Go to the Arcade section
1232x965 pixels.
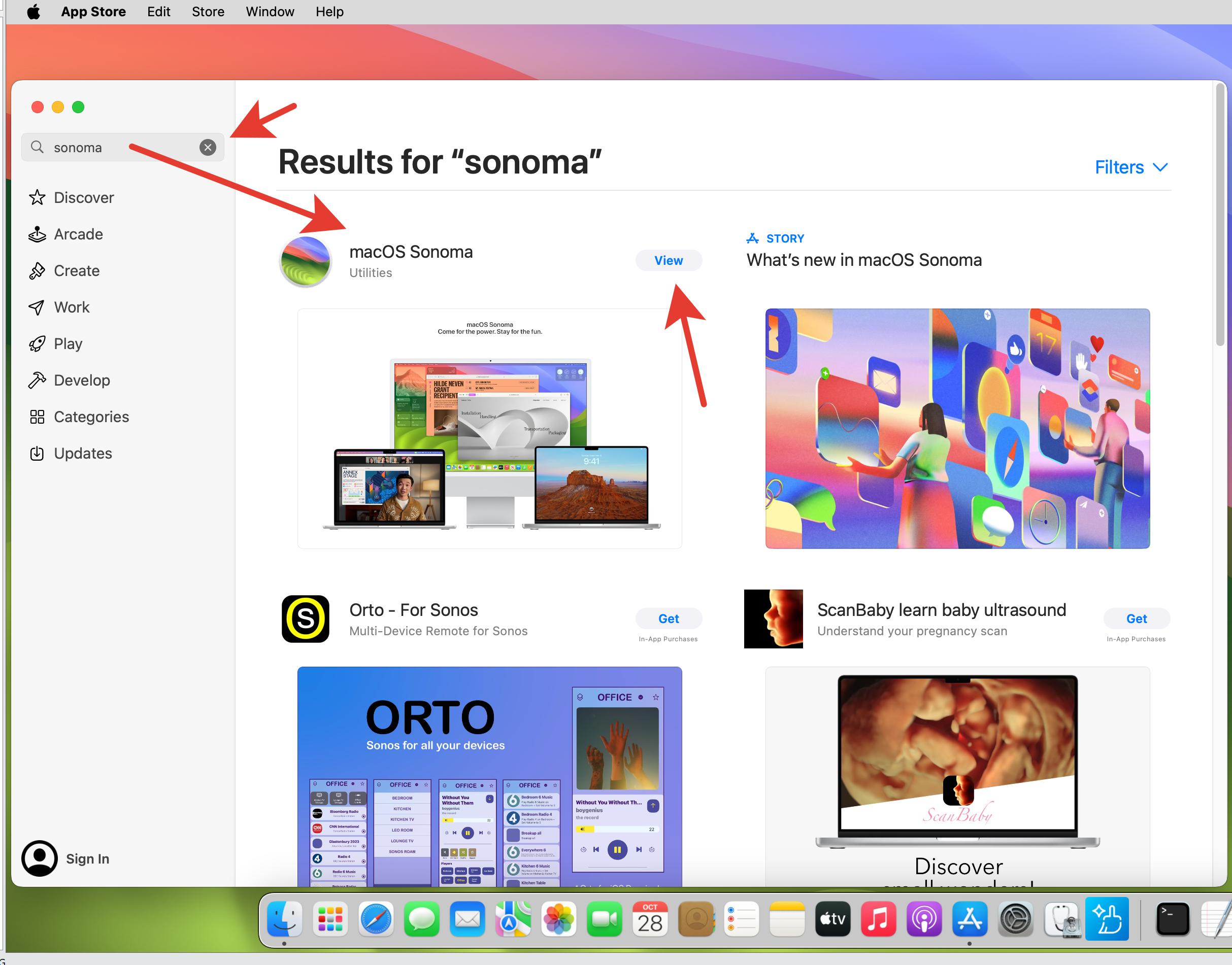(x=65, y=234)
